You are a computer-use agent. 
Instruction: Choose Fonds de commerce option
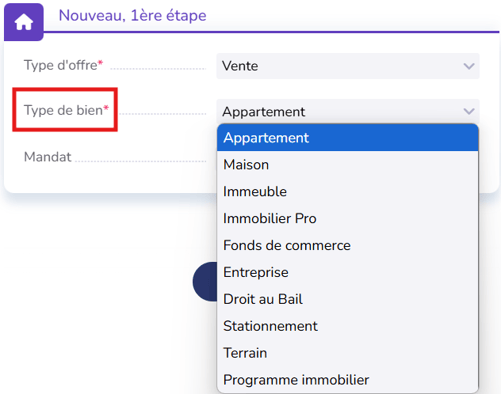point(348,246)
